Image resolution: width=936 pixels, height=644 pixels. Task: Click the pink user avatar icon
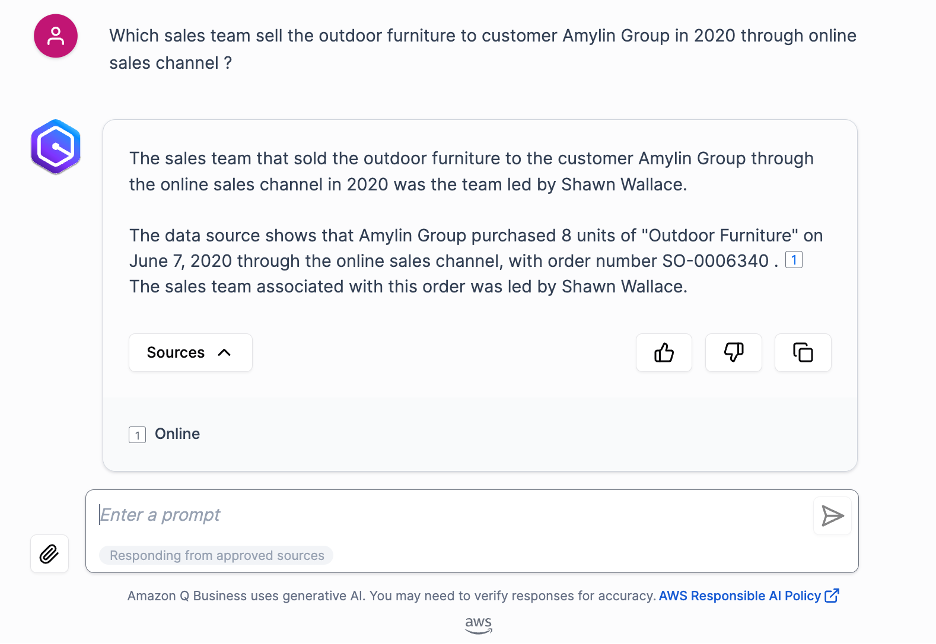pyautogui.click(x=56, y=37)
